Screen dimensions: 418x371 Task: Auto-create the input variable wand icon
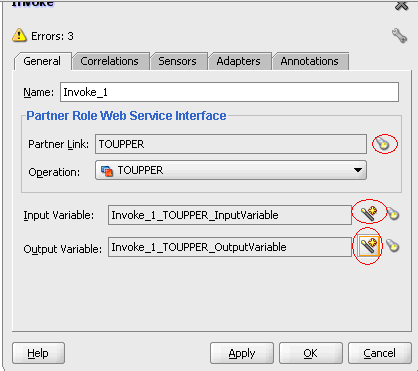pyautogui.click(x=369, y=213)
